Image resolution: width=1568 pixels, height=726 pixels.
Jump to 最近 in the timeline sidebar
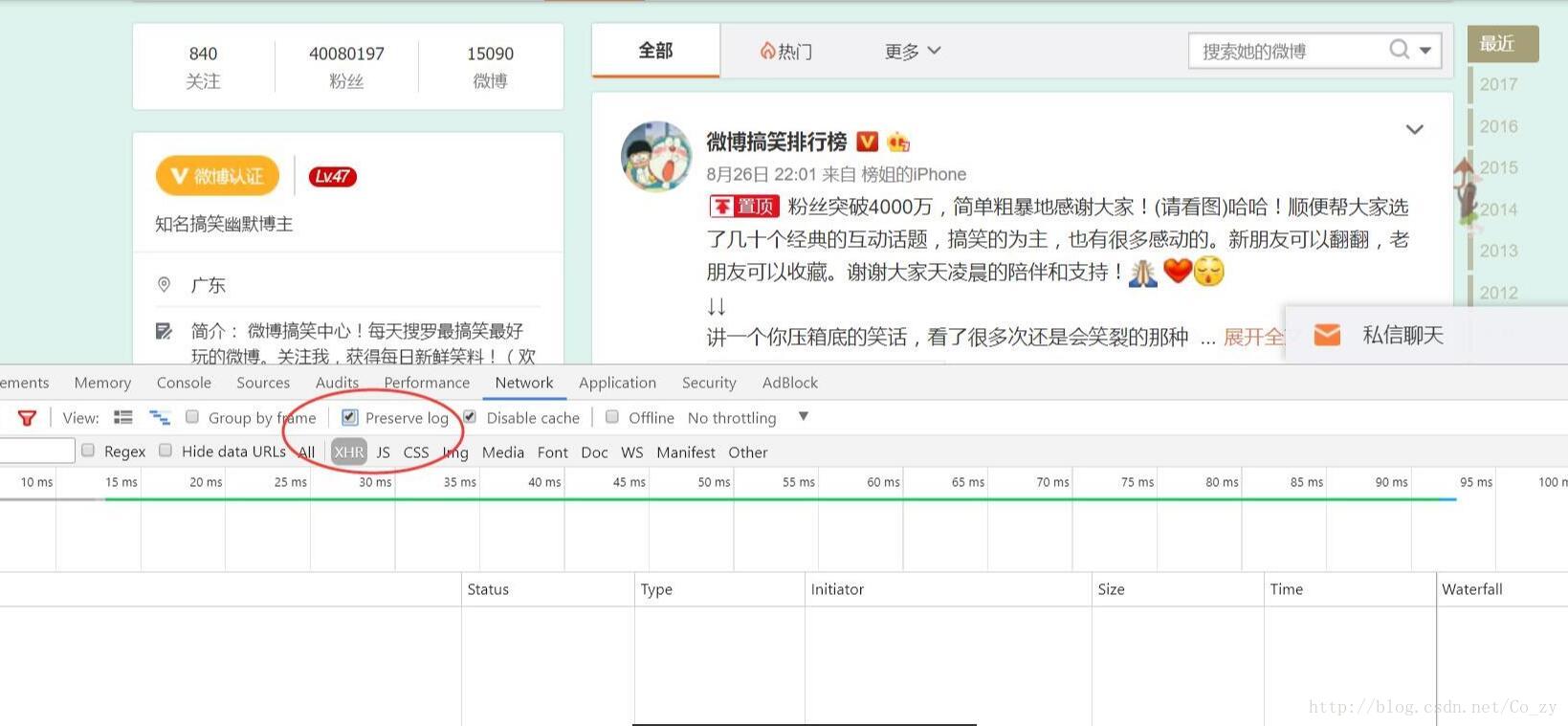tap(1502, 44)
